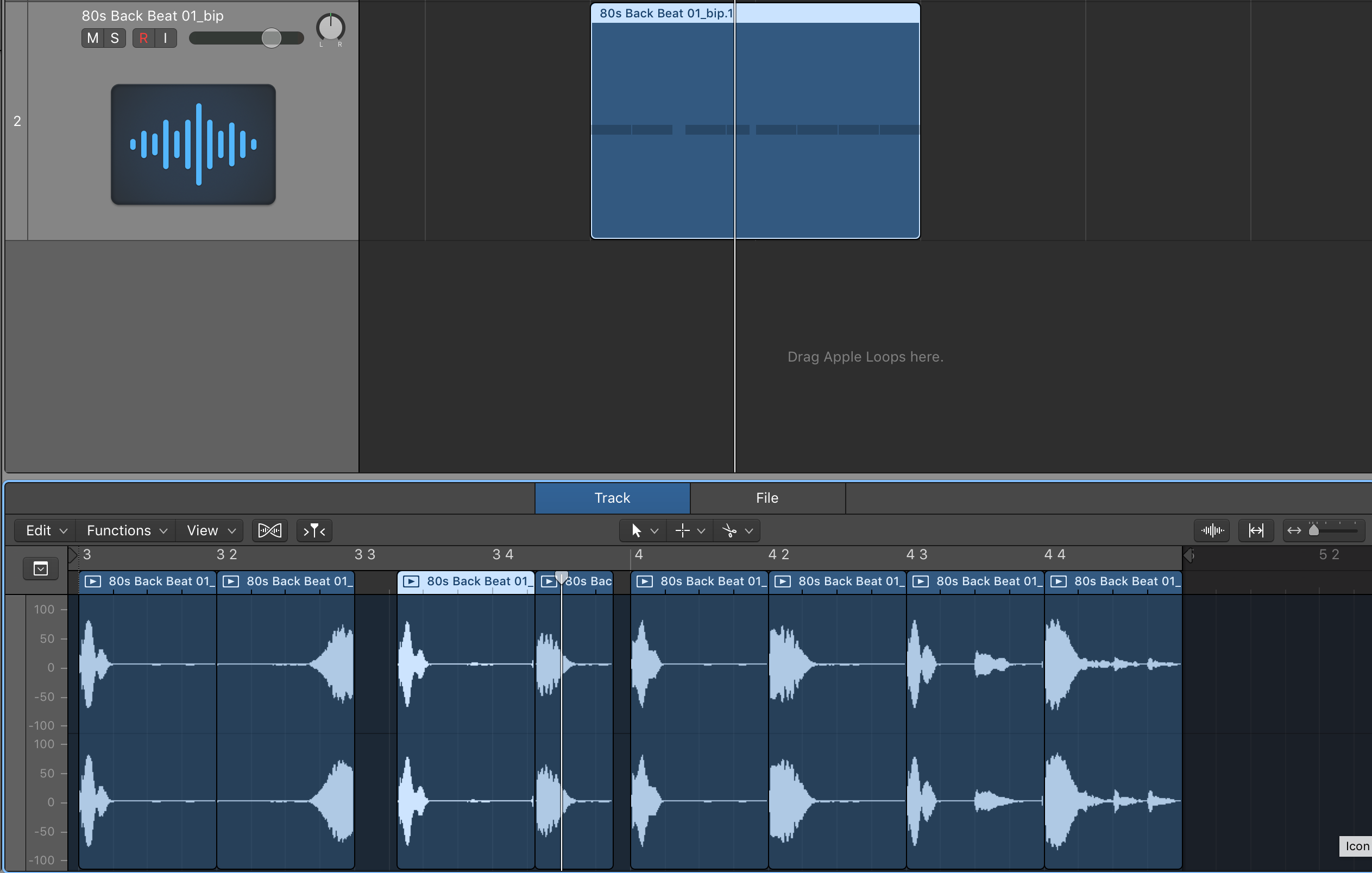Image resolution: width=1372 pixels, height=873 pixels.
Task: Select the Pointer tool icon
Action: pyautogui.click(x=636, y=531)
